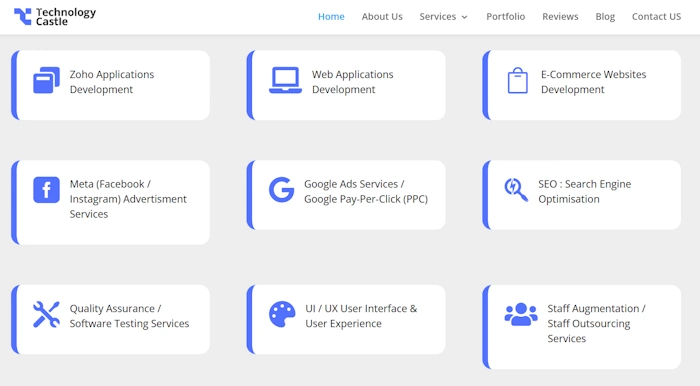Click the Technology Castle brand name text
This screenshot has height=386, width=700.
[66, 17]
